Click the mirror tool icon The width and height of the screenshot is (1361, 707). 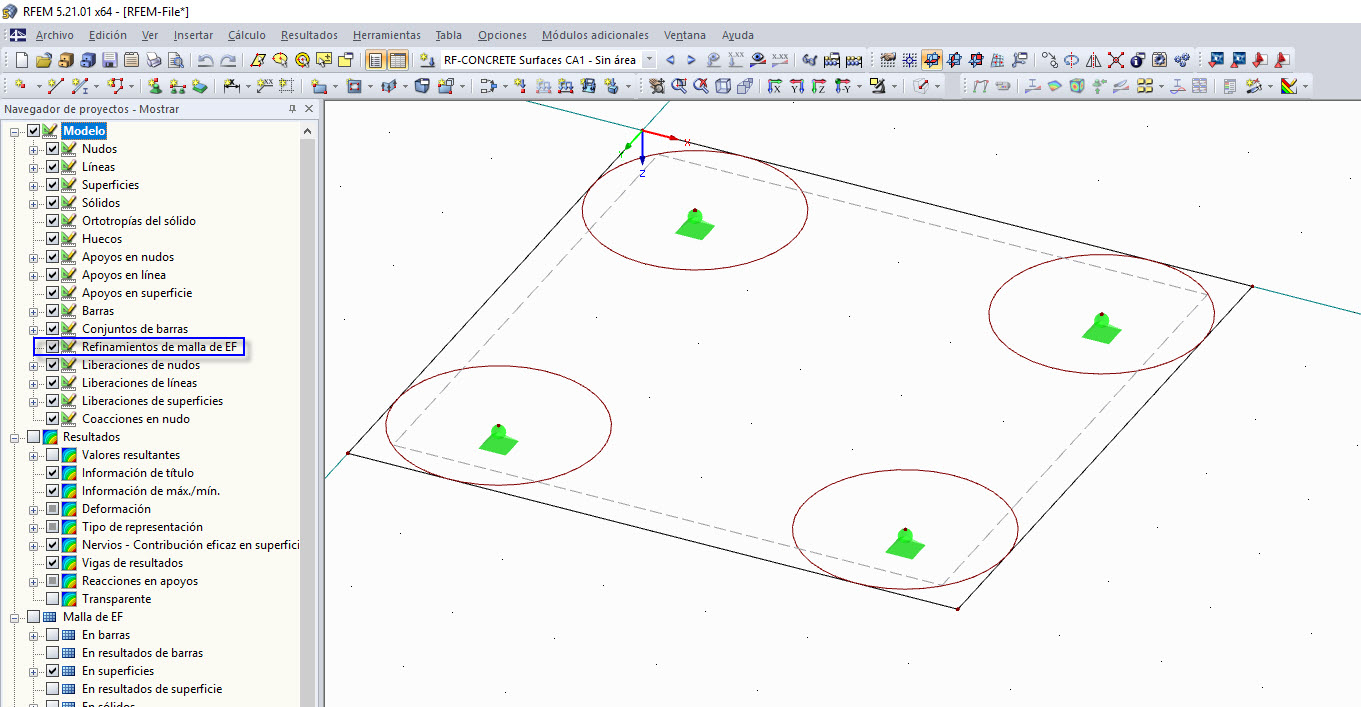tap(1094, 60)
